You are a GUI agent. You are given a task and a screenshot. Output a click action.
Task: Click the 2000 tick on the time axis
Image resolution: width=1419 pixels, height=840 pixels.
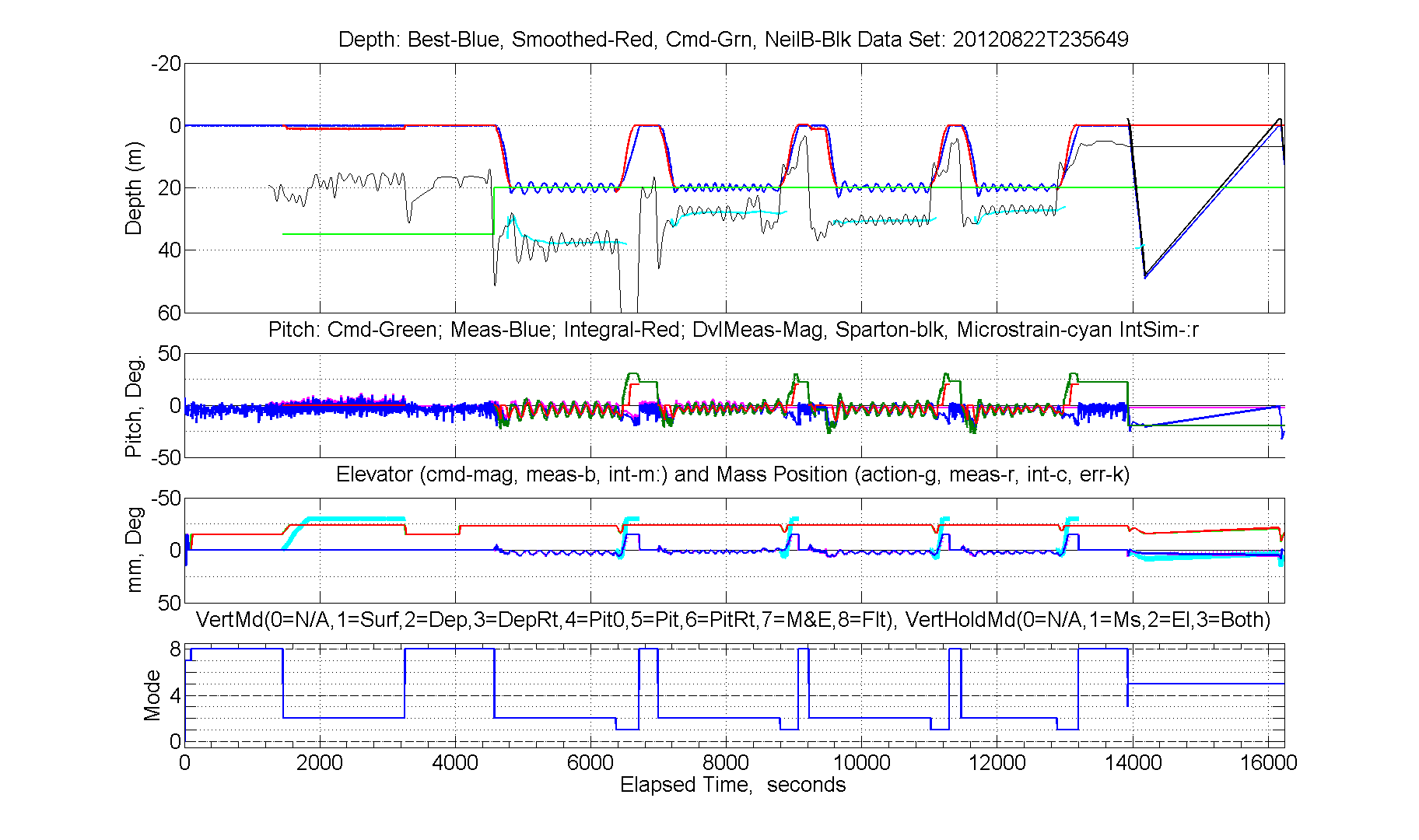pyautogui.click(x=320, y=763)
